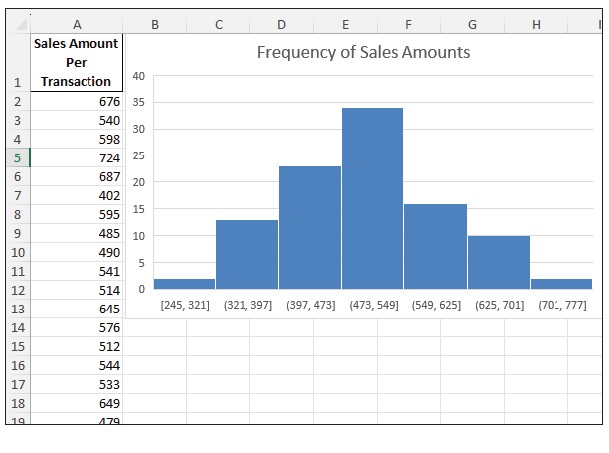Click the cell showing 402

point(77,196)
